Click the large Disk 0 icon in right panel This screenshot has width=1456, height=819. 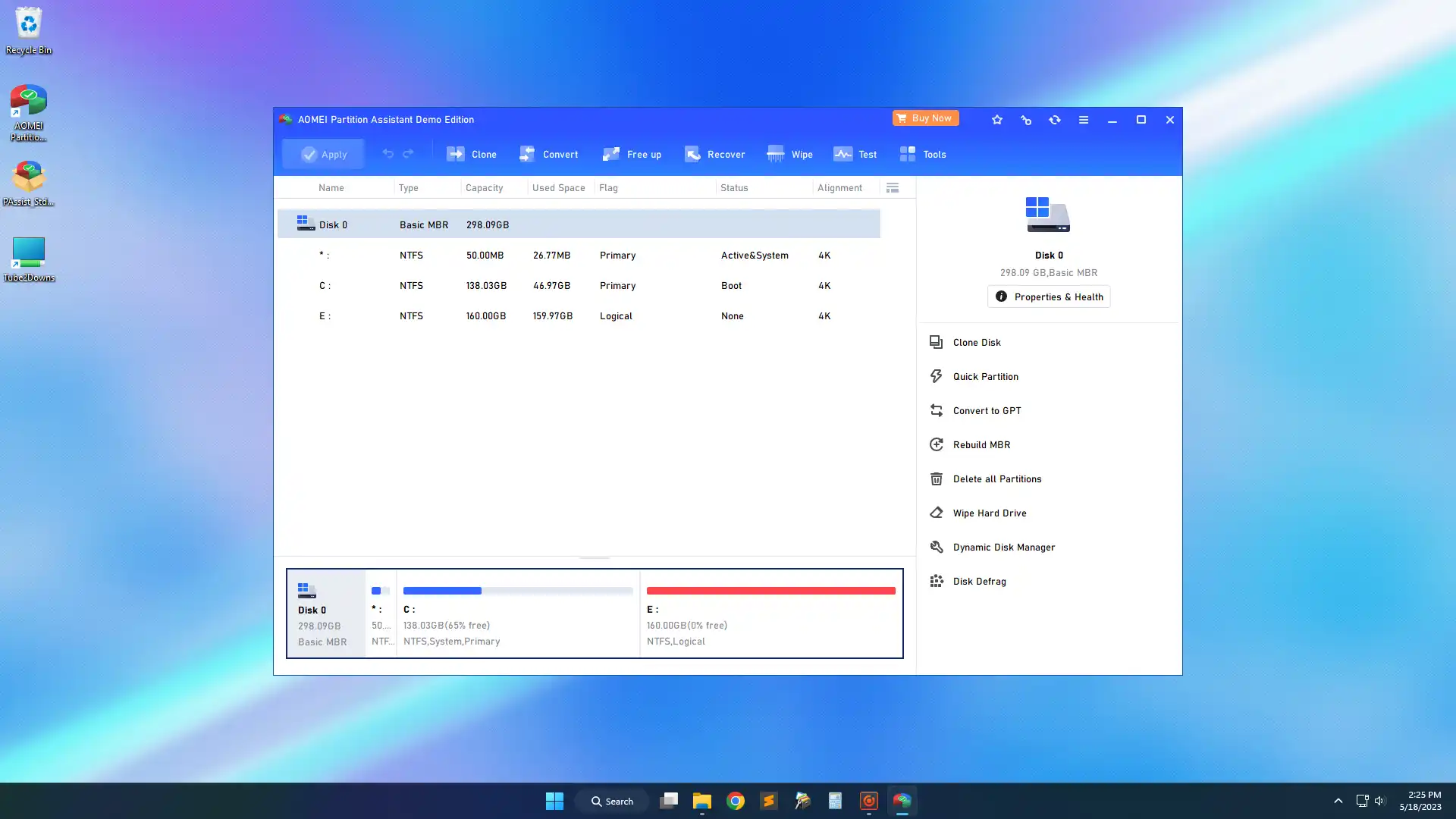tap(1048, 215)
